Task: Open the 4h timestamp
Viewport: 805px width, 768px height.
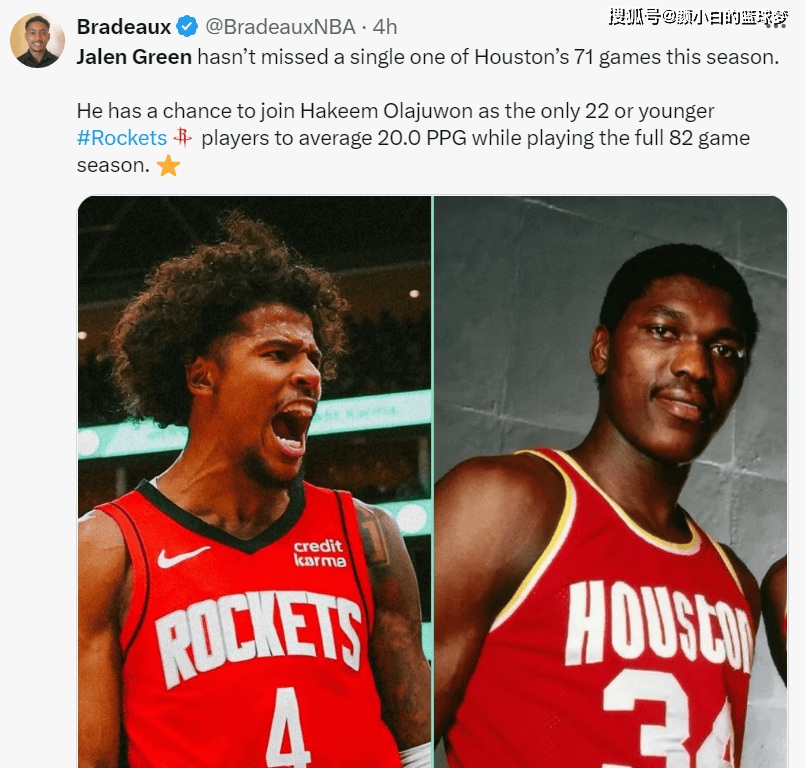Action: pos(385,27)
